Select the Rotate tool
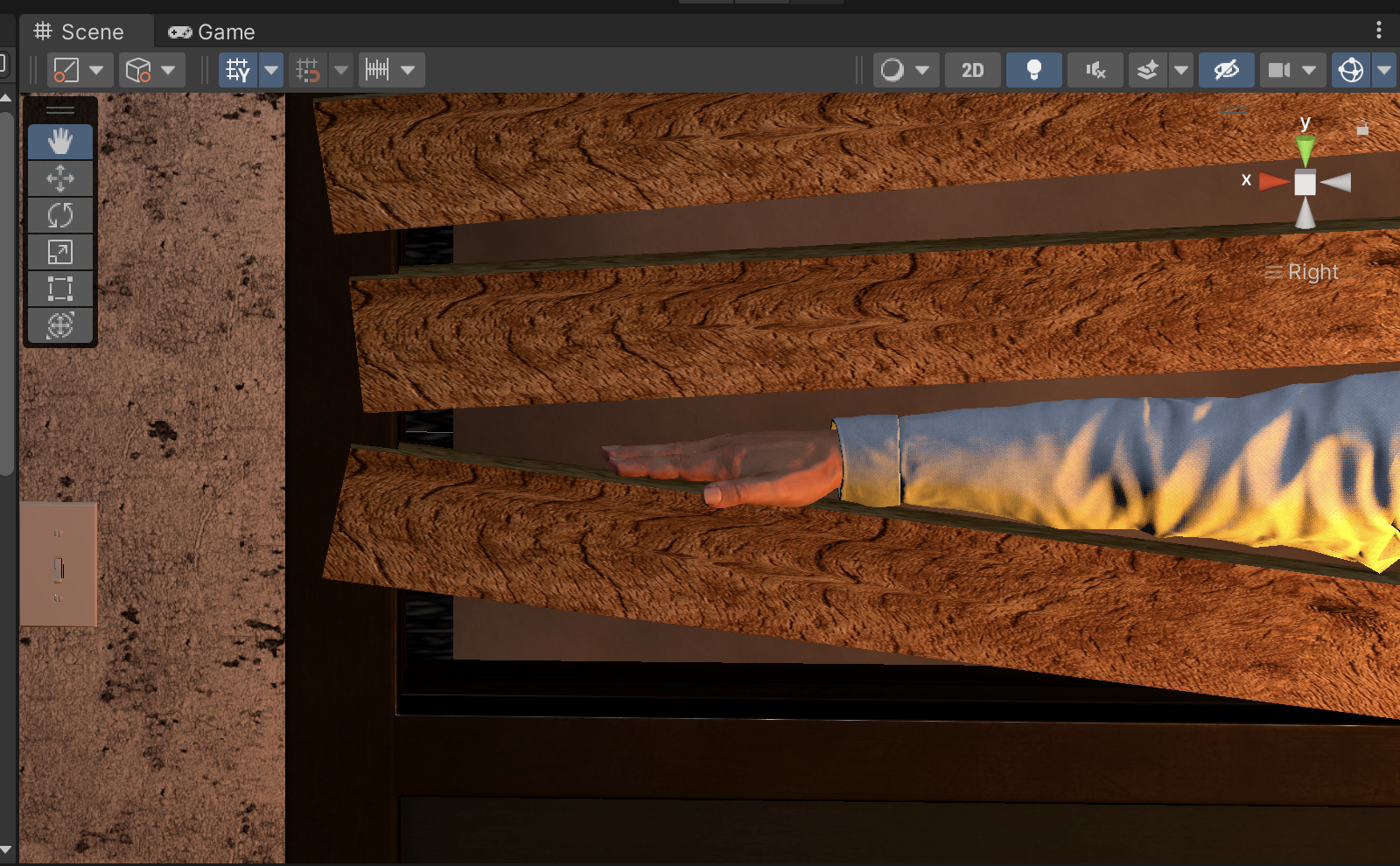1400x866 pixels. pos(60,215)
